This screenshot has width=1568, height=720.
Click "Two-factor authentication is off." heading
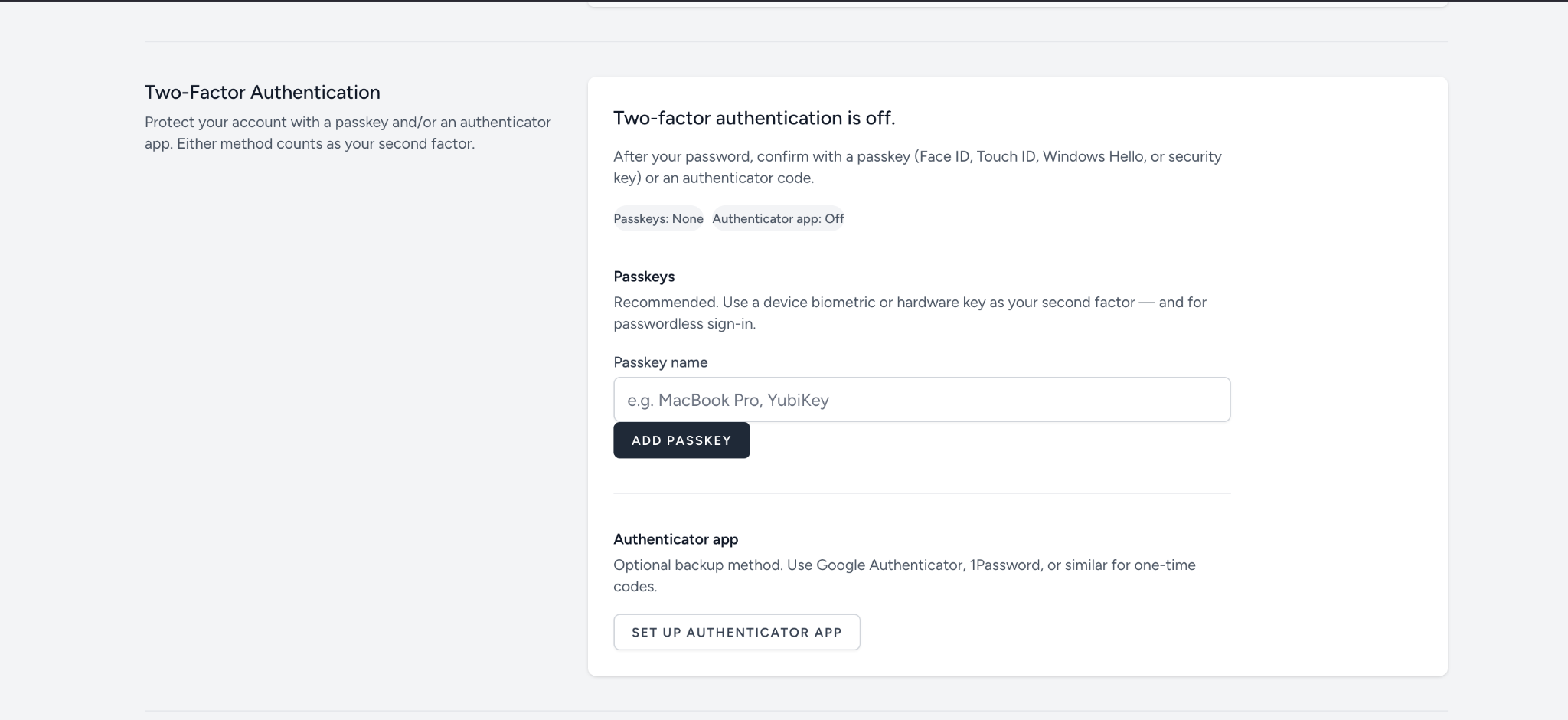754,118
